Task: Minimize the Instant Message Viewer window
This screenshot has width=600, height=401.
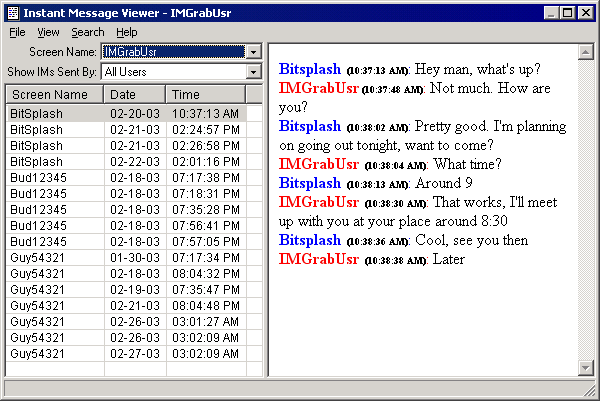Action: click(551, 13)
